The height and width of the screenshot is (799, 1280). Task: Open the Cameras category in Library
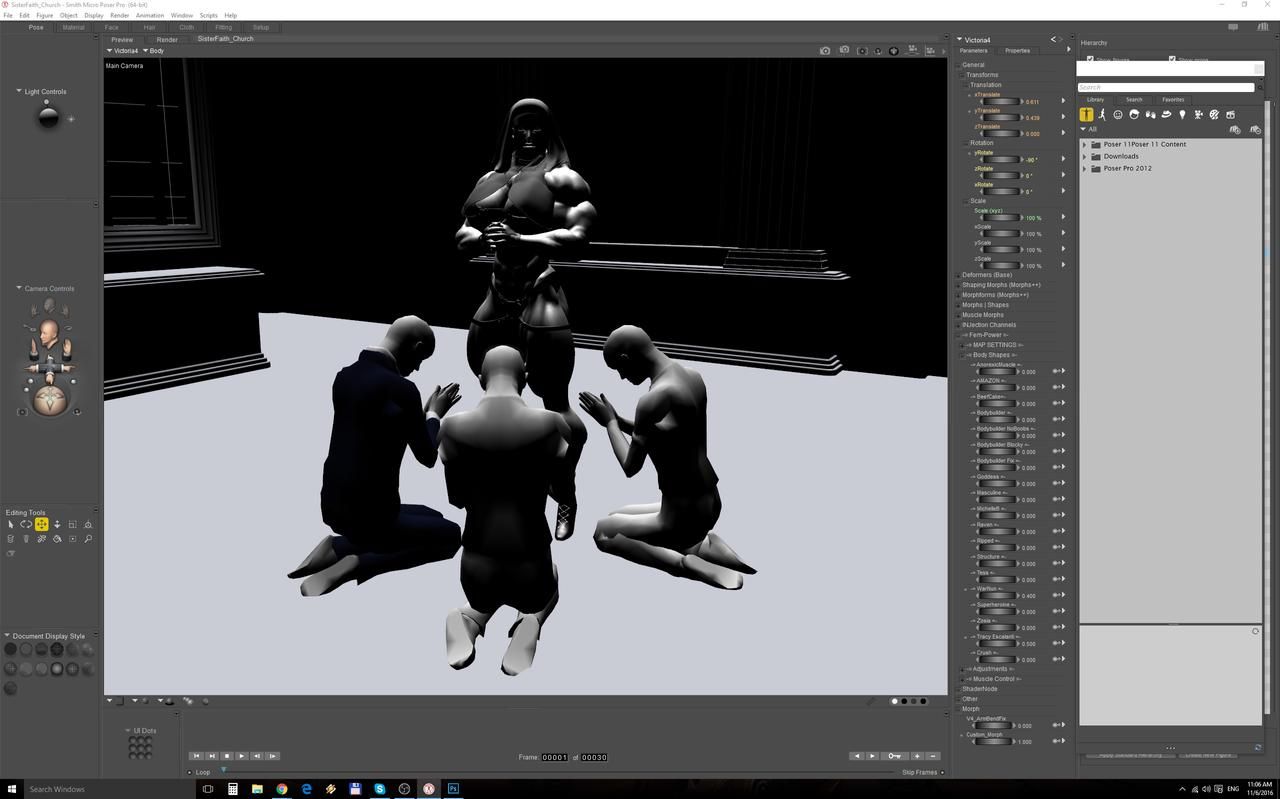pos(1198,115)
